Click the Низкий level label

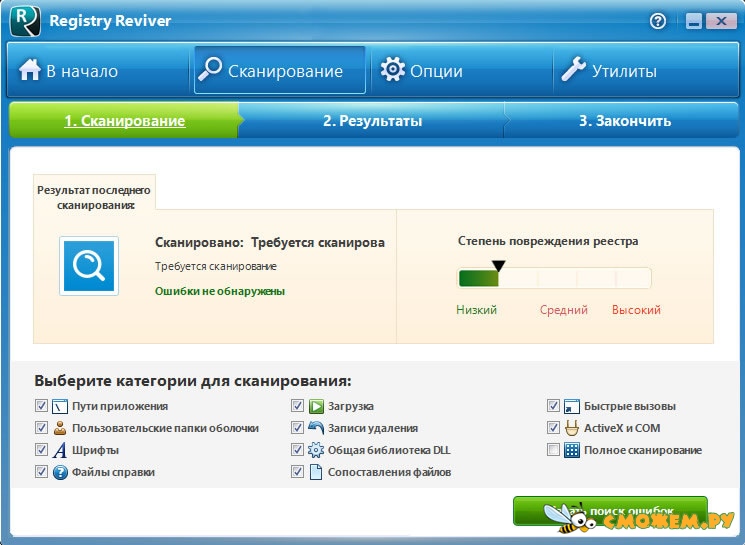[x=476, y=310]
